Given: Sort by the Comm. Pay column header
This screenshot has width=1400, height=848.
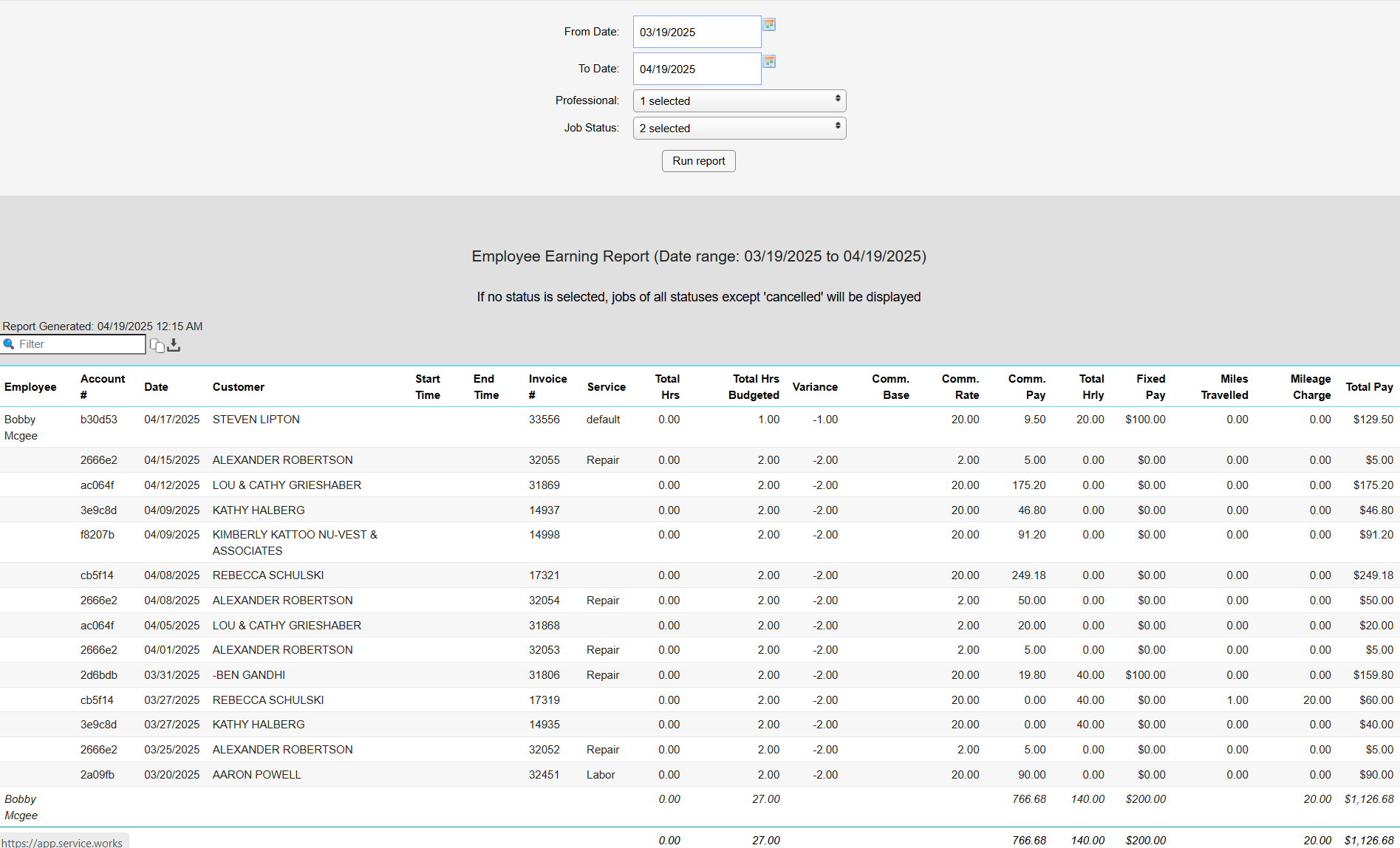Looking at the screenshot, I should click(1027, 386).
